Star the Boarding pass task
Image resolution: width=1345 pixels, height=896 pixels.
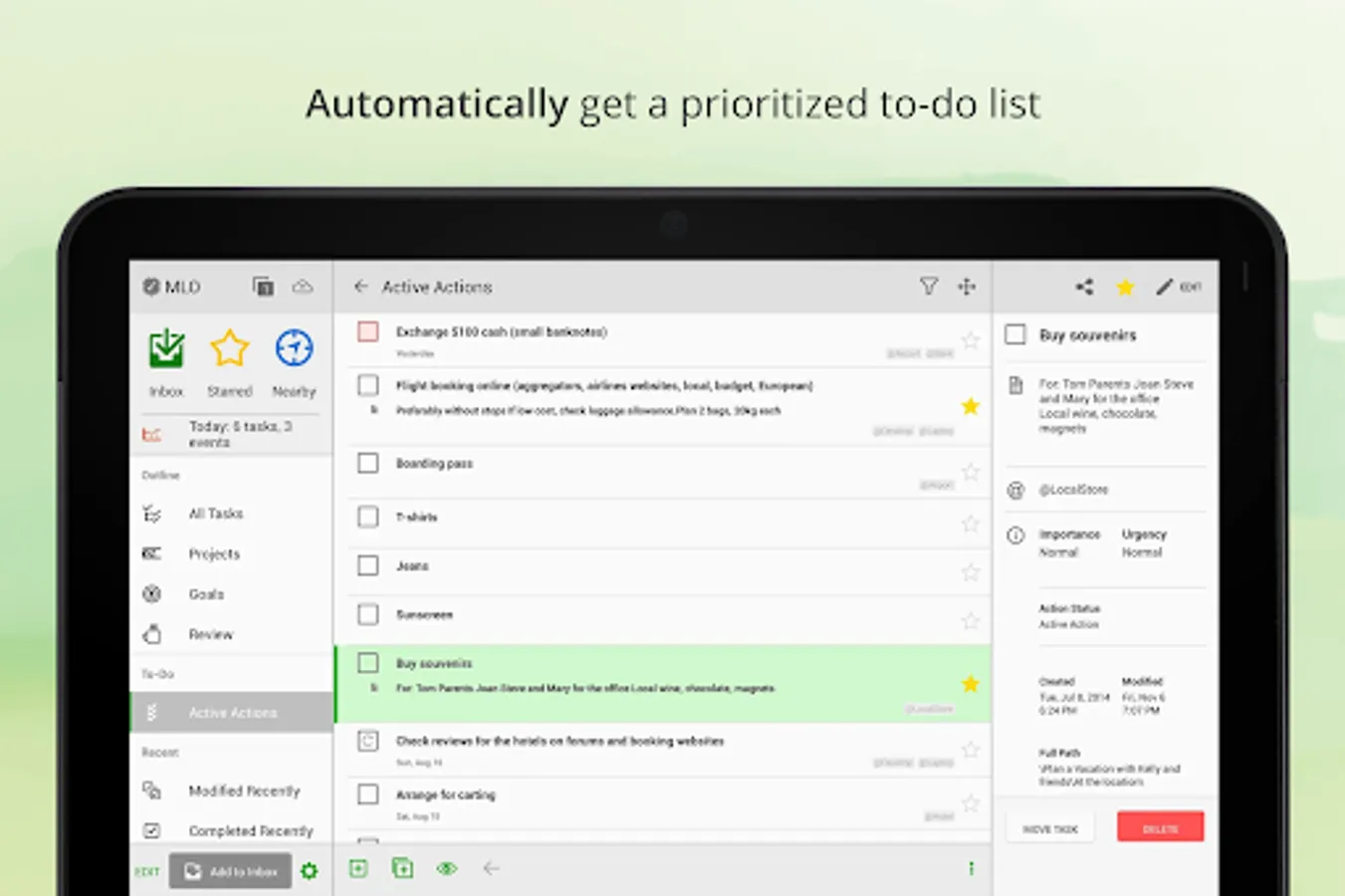click(971, 472)
